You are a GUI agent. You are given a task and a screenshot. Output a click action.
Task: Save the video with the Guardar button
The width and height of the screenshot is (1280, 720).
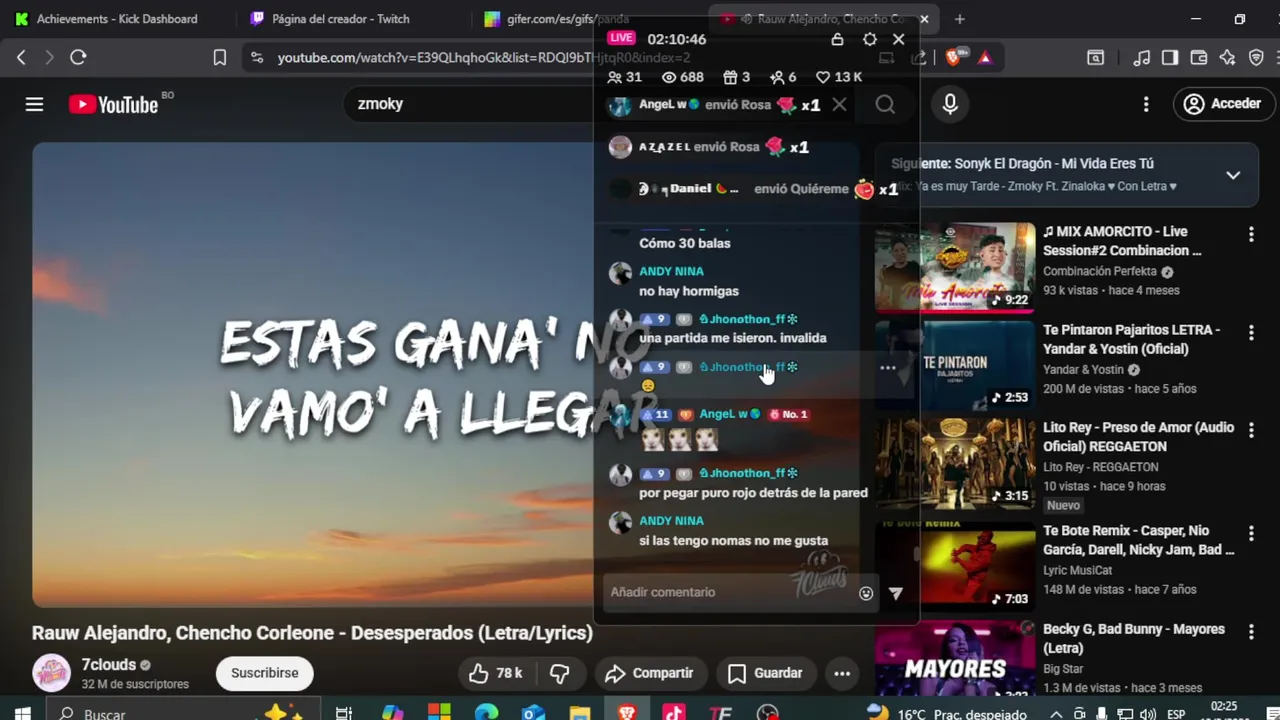(765, 673)
